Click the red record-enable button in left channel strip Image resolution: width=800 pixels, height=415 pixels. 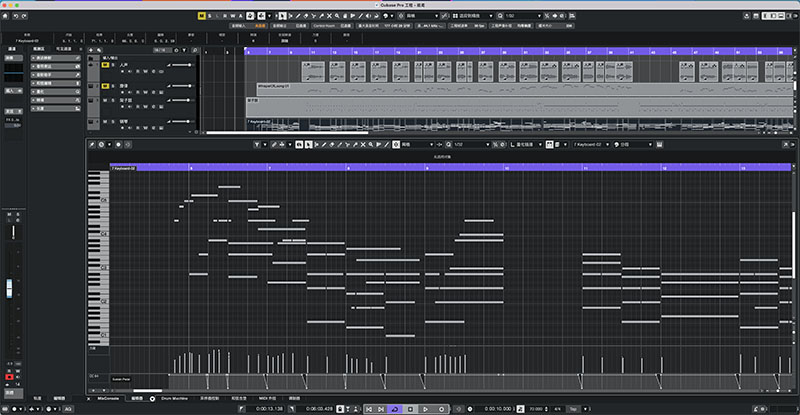(9, 377)
